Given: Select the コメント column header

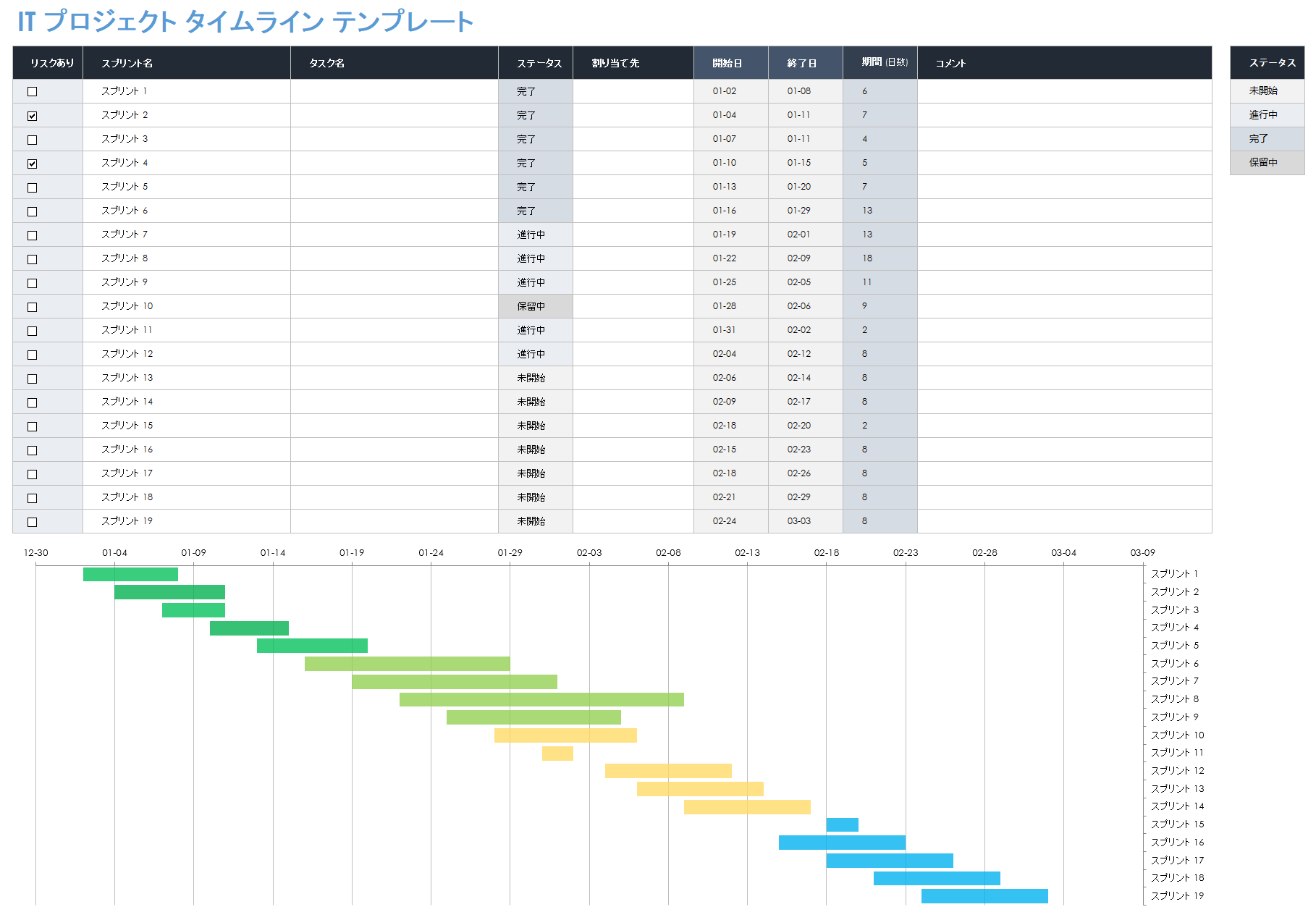Looking at the screenshot, I should pos(1065,63).
